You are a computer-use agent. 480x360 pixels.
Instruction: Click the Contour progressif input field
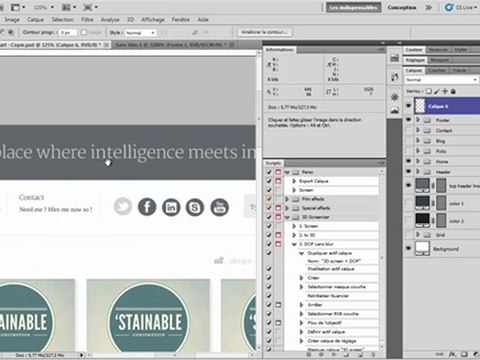pyautogui.click(x=68, y=32)
